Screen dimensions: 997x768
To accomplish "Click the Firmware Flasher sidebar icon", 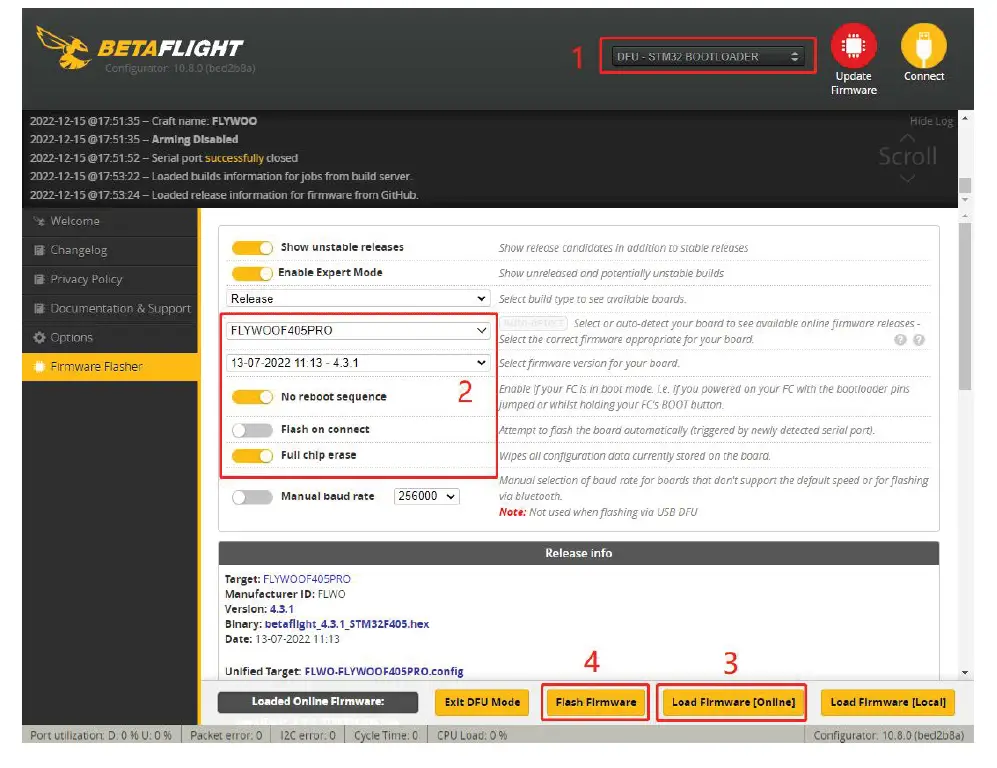I will point(39,367).
